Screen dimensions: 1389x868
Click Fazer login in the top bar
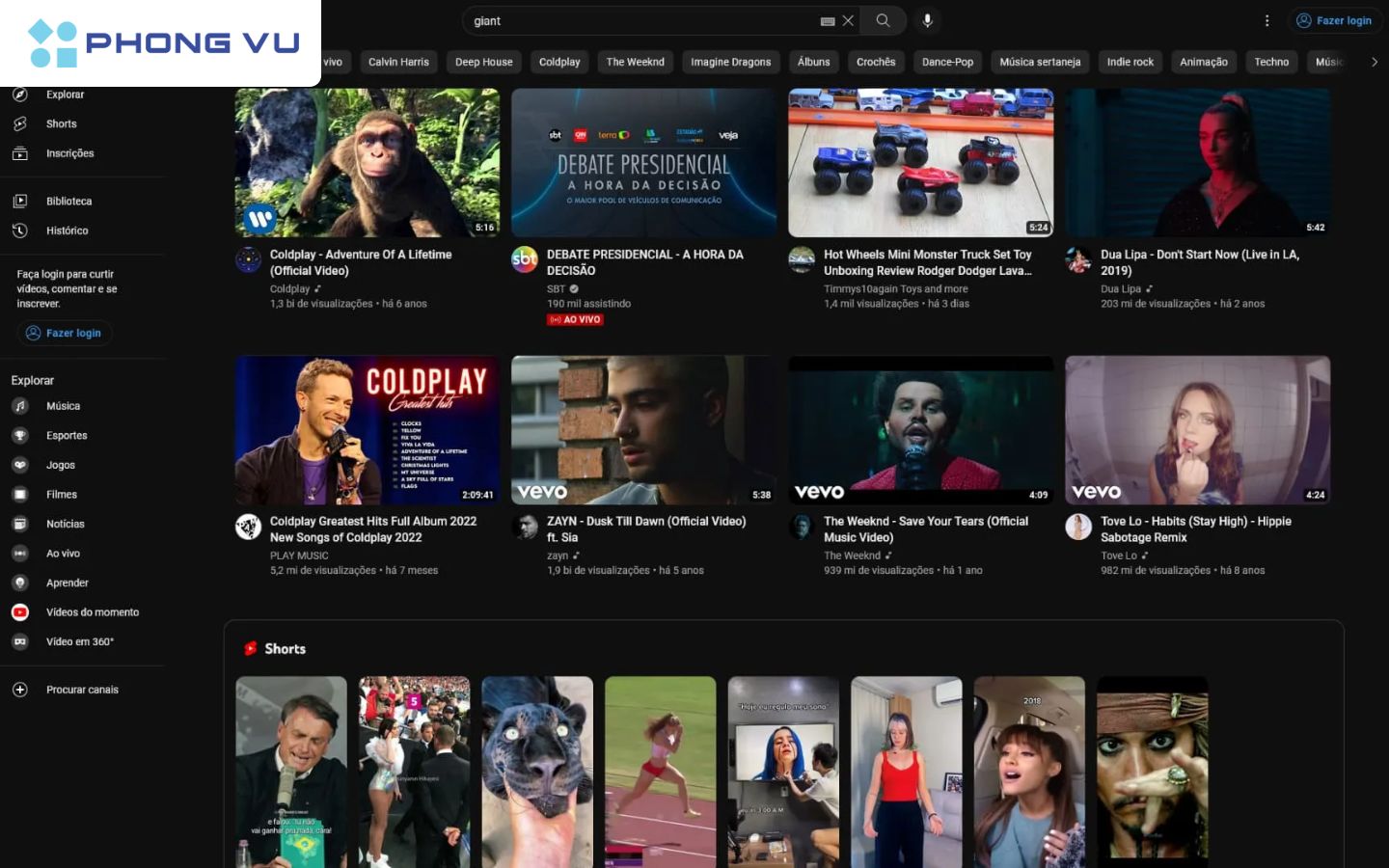(1335, 20)
